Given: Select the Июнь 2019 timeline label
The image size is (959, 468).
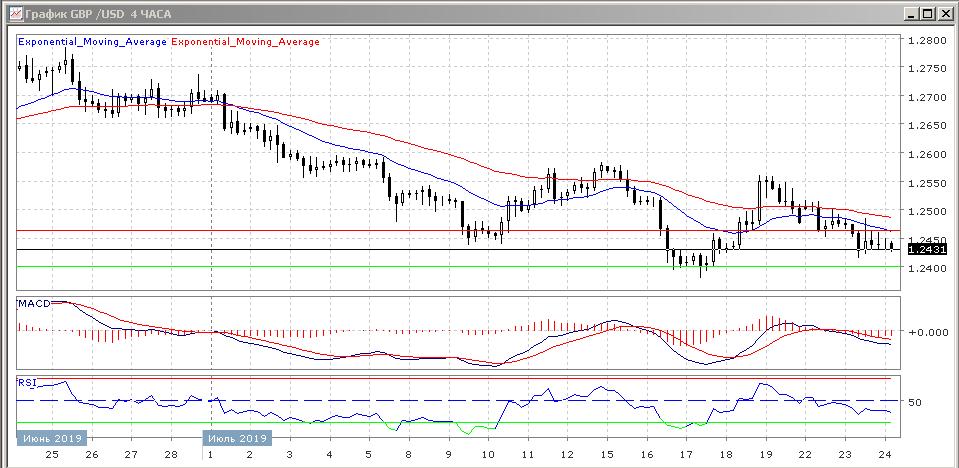Looking at the screenshot, I should coord(52,439).
